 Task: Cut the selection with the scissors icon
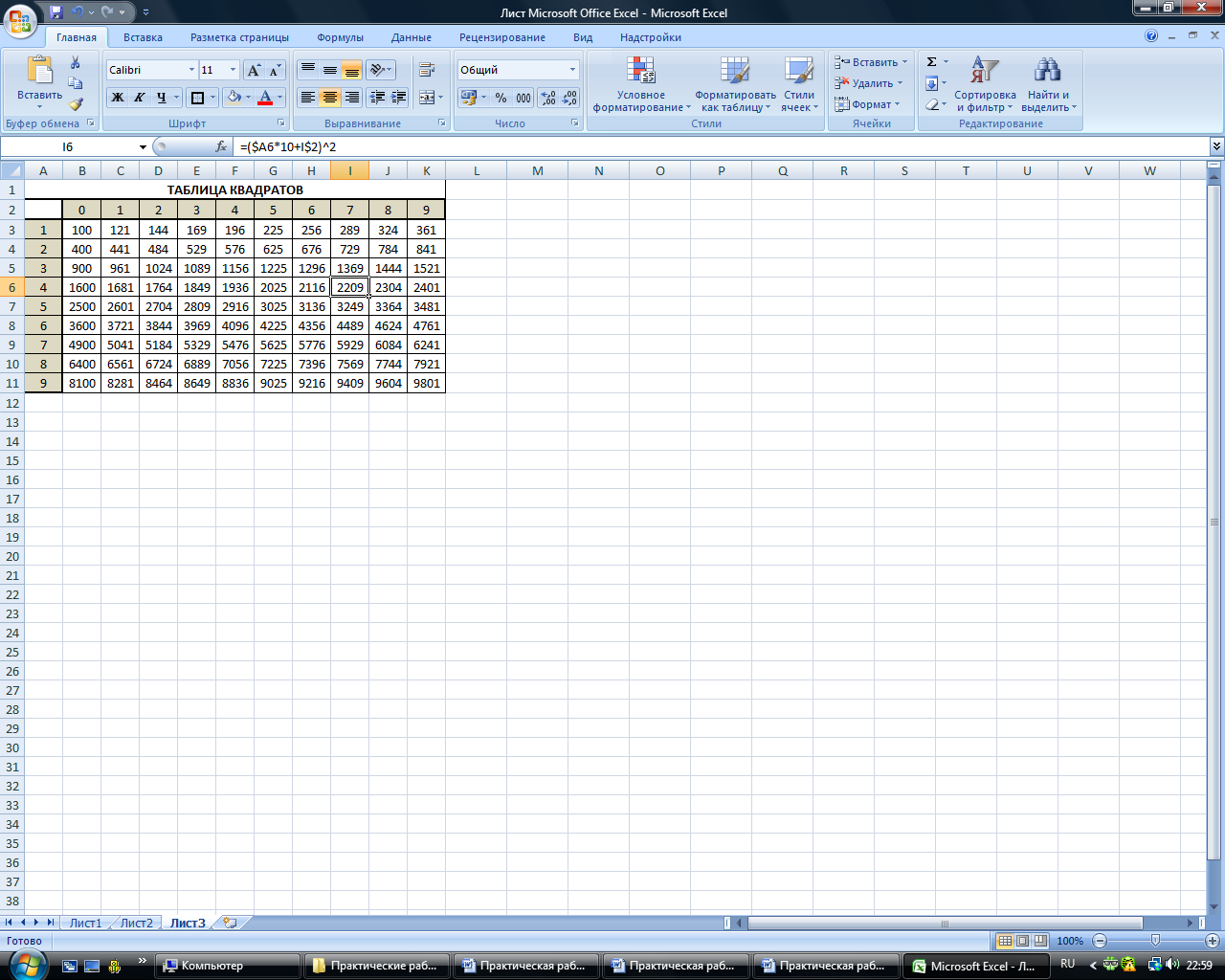pos(76,63)
